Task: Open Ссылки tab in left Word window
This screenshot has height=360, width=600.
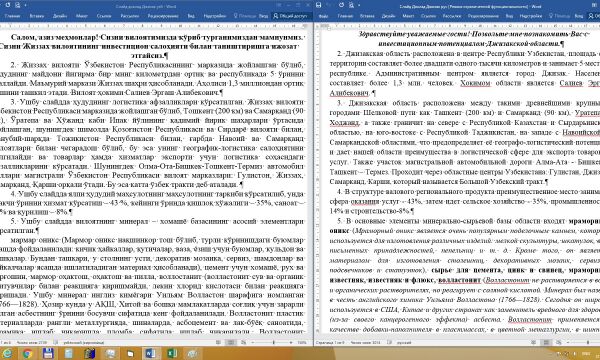Action: coord(104,16)
